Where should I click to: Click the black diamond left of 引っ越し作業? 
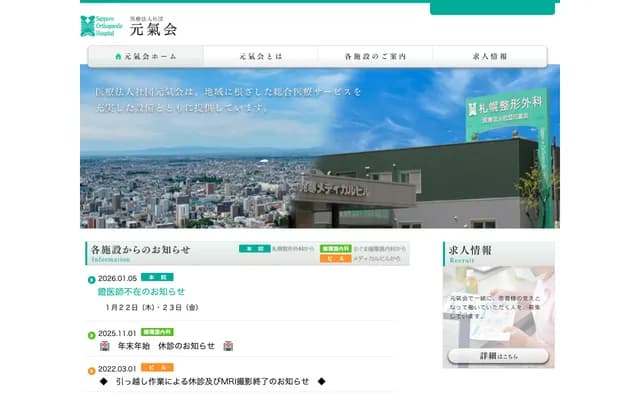pyautogui.click(x=104, y=382)
